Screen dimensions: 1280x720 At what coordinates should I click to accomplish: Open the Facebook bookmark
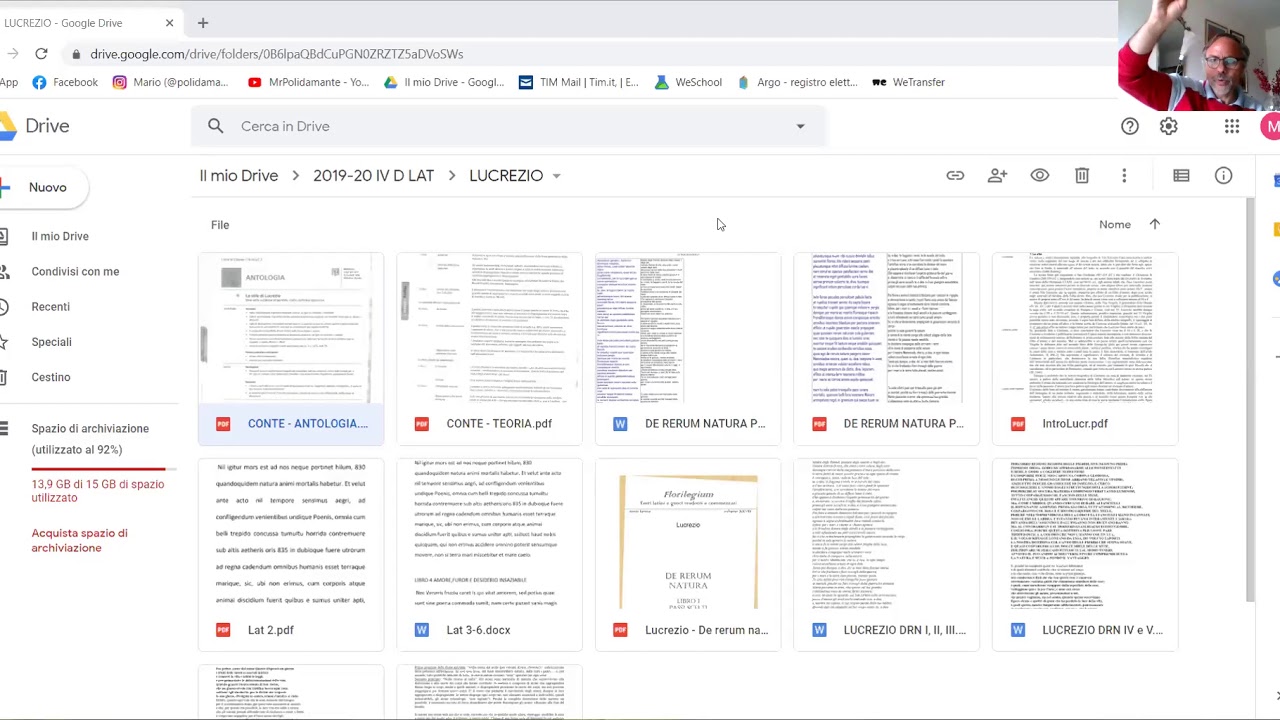pos(65,82)
